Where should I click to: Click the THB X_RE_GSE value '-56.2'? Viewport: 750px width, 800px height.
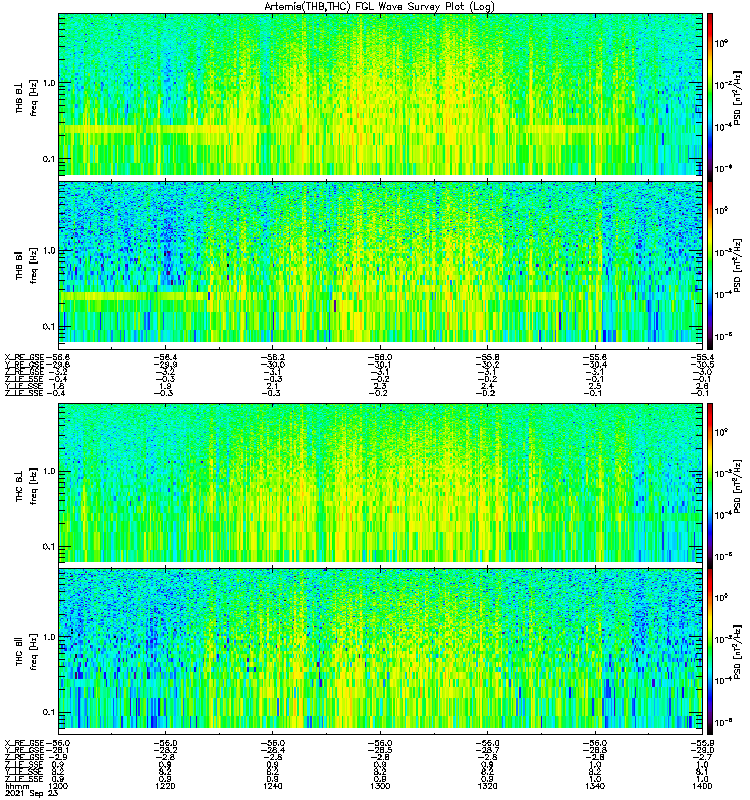pyautogui.click(x=272, y=357)
